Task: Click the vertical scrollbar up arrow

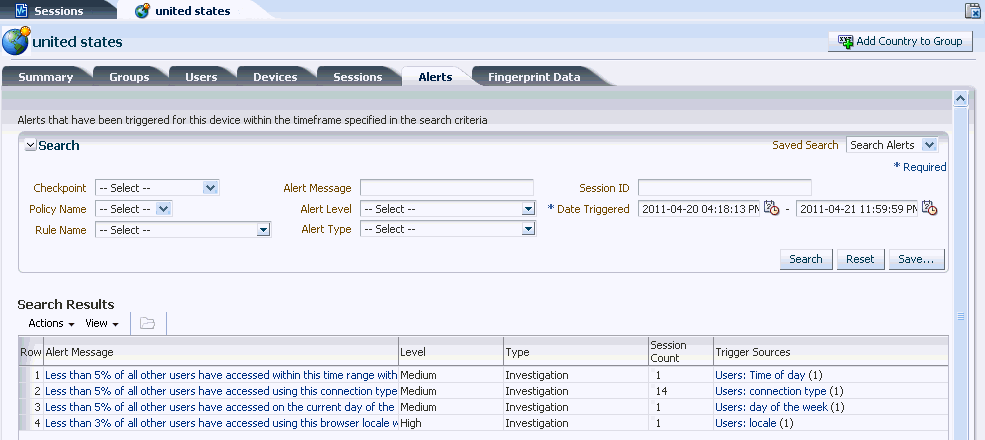Action: 960,98
